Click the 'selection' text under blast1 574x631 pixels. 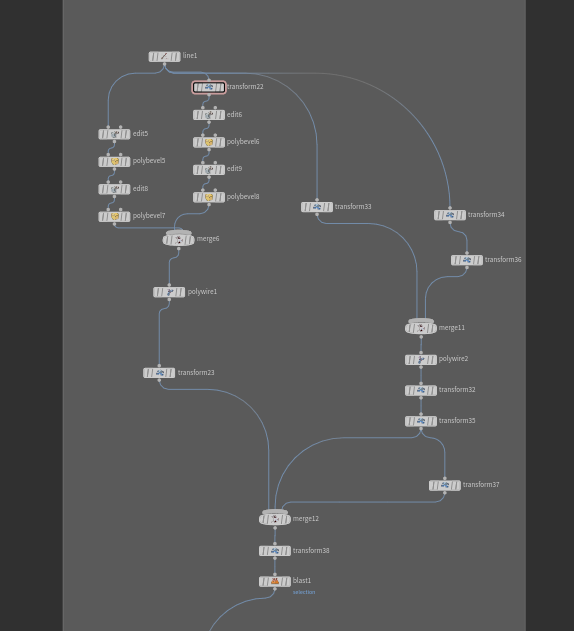tap(304, 592)
